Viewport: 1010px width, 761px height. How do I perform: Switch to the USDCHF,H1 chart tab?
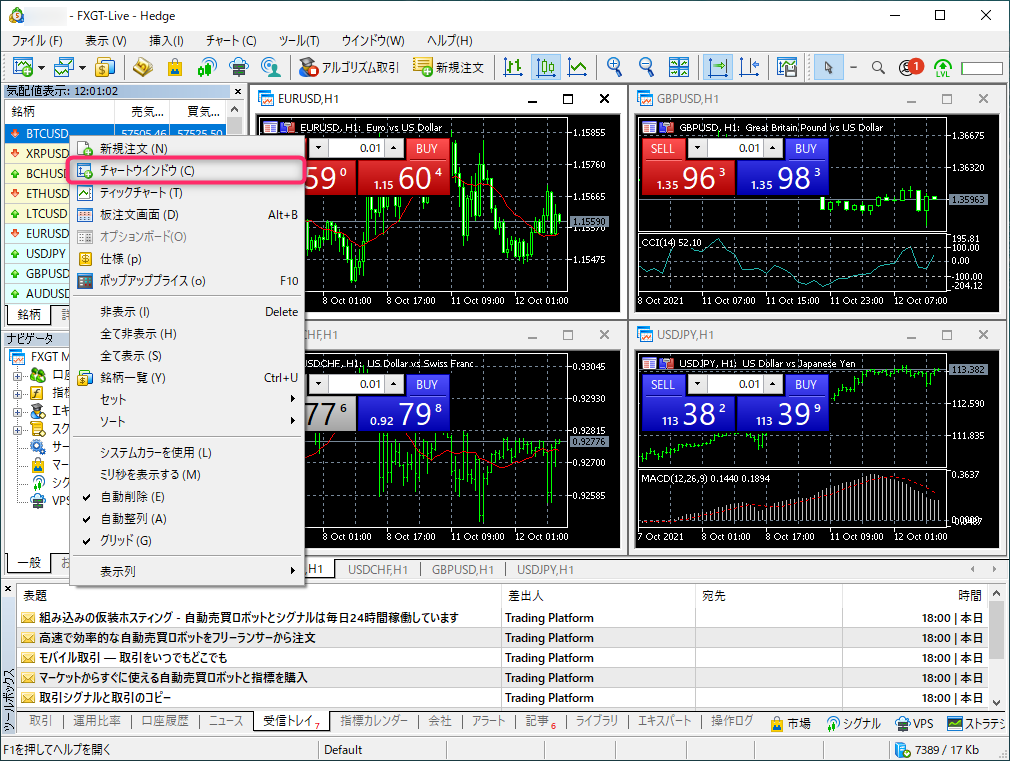coord(377,570)
